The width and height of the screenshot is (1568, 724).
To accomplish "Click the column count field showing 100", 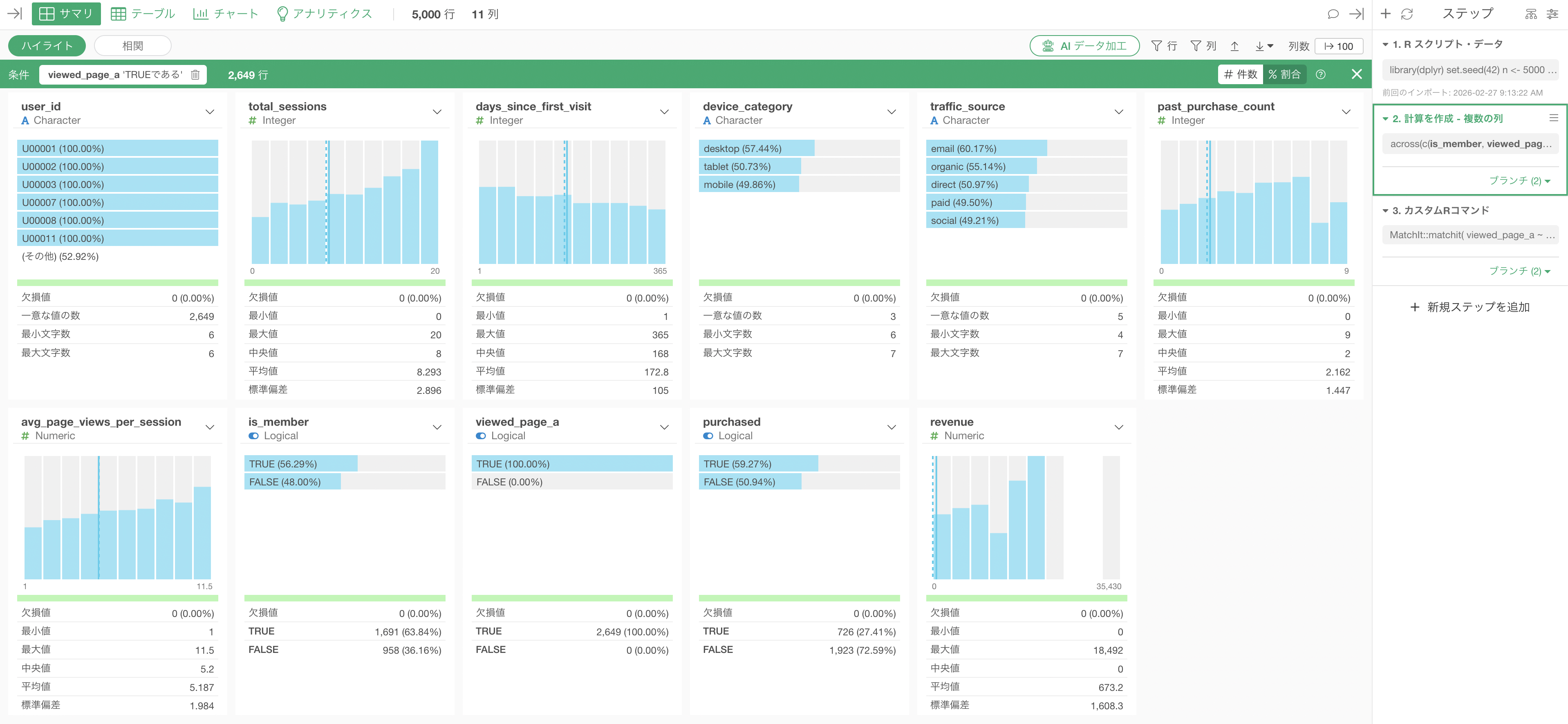I will tap(1339, 46).
